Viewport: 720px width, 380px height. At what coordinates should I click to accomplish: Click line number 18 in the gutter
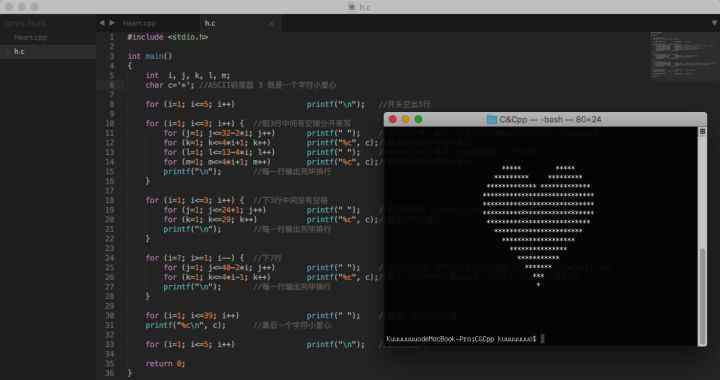tap(110, 200)
